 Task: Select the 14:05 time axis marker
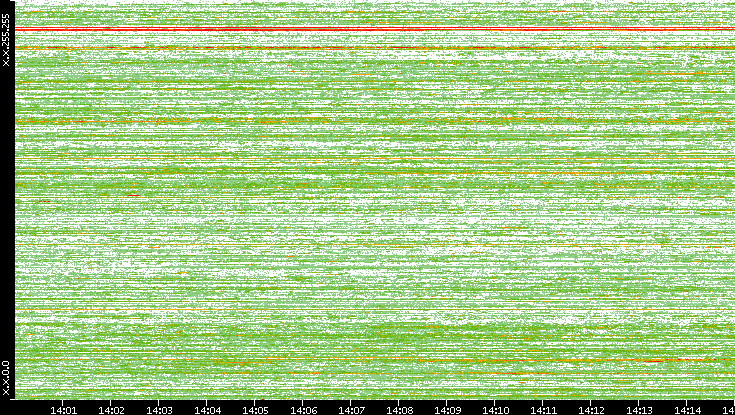(256, 409)
